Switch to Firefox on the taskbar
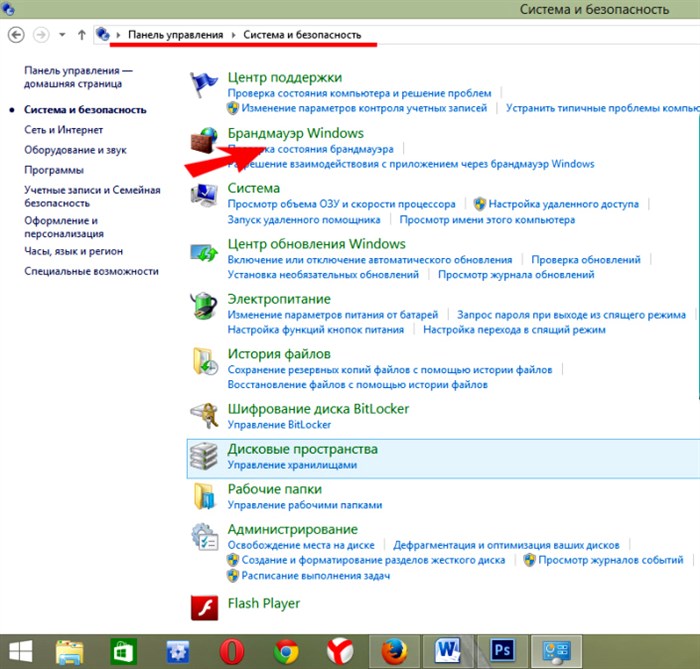 click(x=394, y=652)
